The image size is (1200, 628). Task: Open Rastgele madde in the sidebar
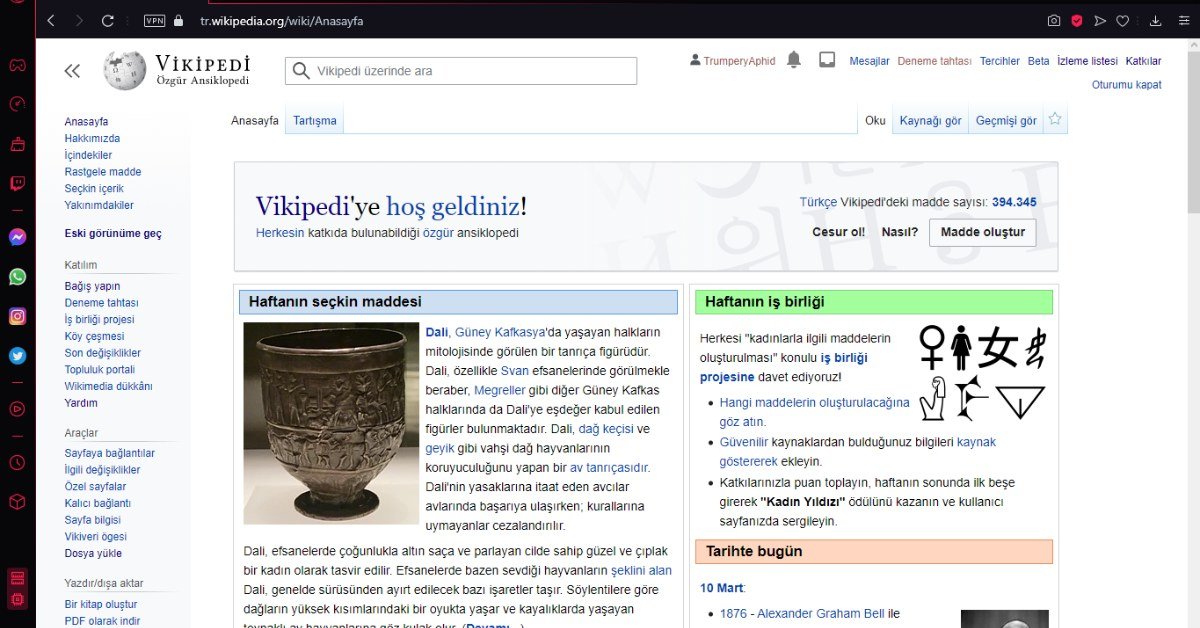(x=103, y=172)
